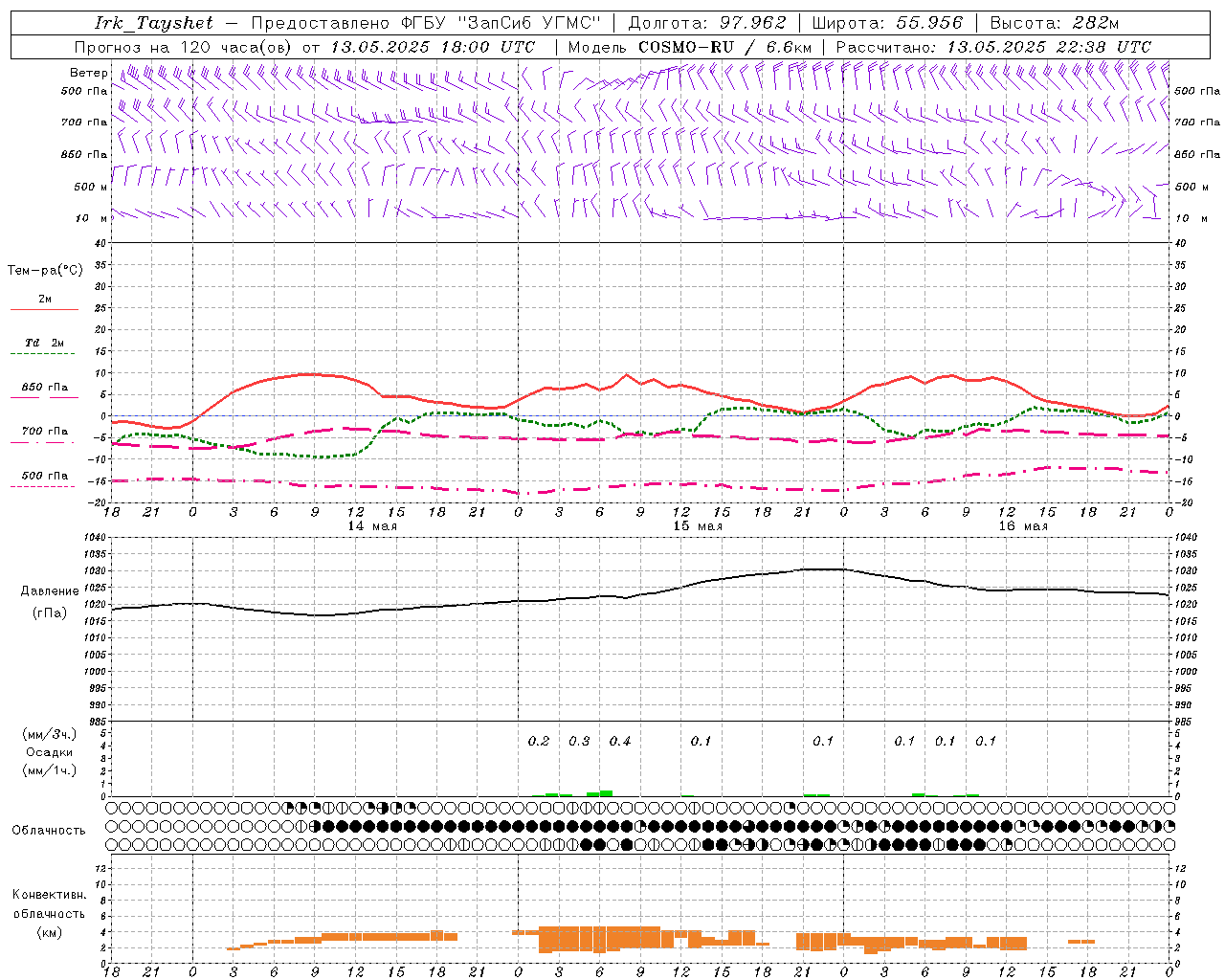Screen dimensions: 1225x980
Task: Click the Td 2м legend label
Action: point(45,343)
